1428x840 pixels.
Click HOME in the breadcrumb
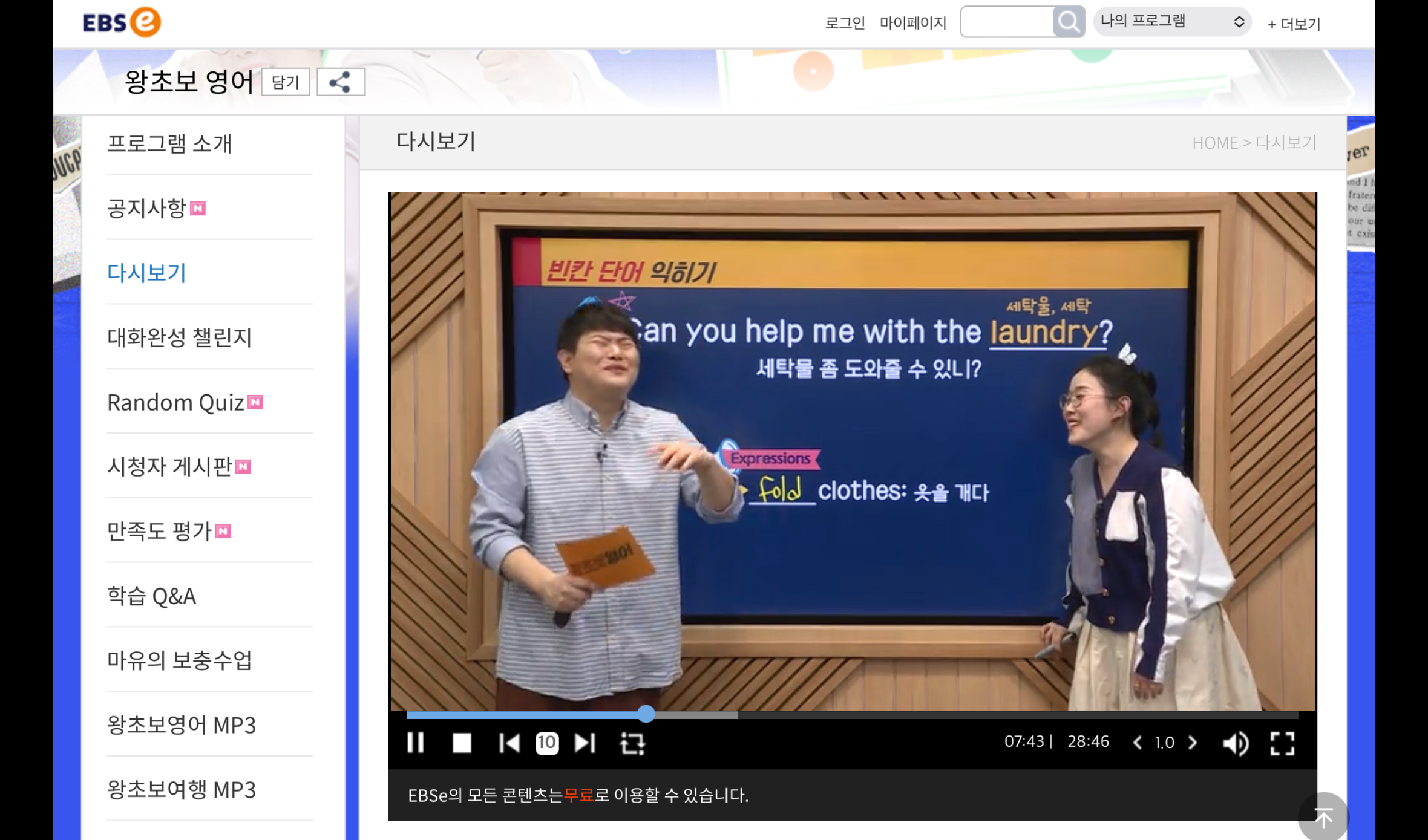(1215, 143)
